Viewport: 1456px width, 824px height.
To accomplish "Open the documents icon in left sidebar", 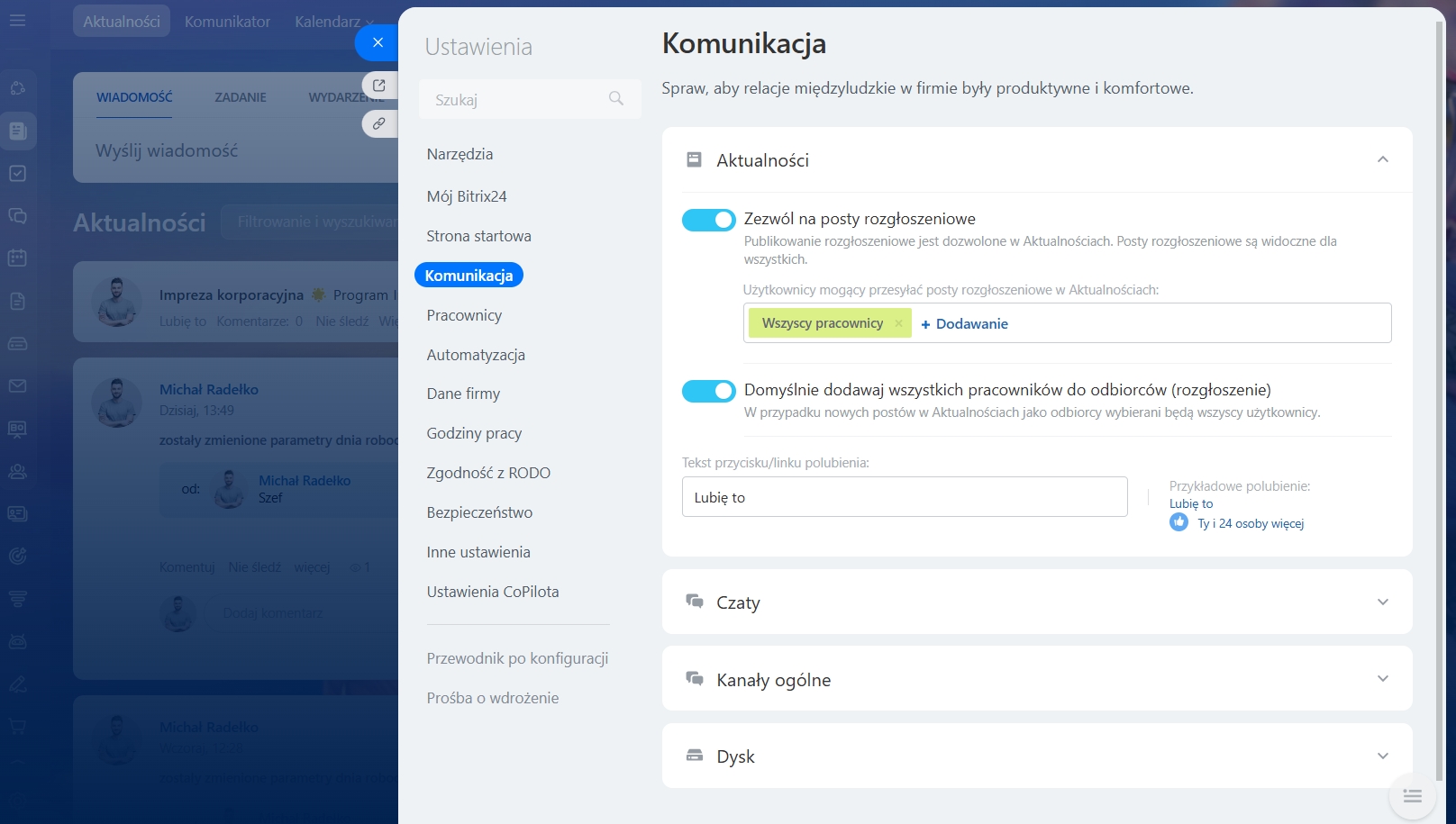I will 17,301.
